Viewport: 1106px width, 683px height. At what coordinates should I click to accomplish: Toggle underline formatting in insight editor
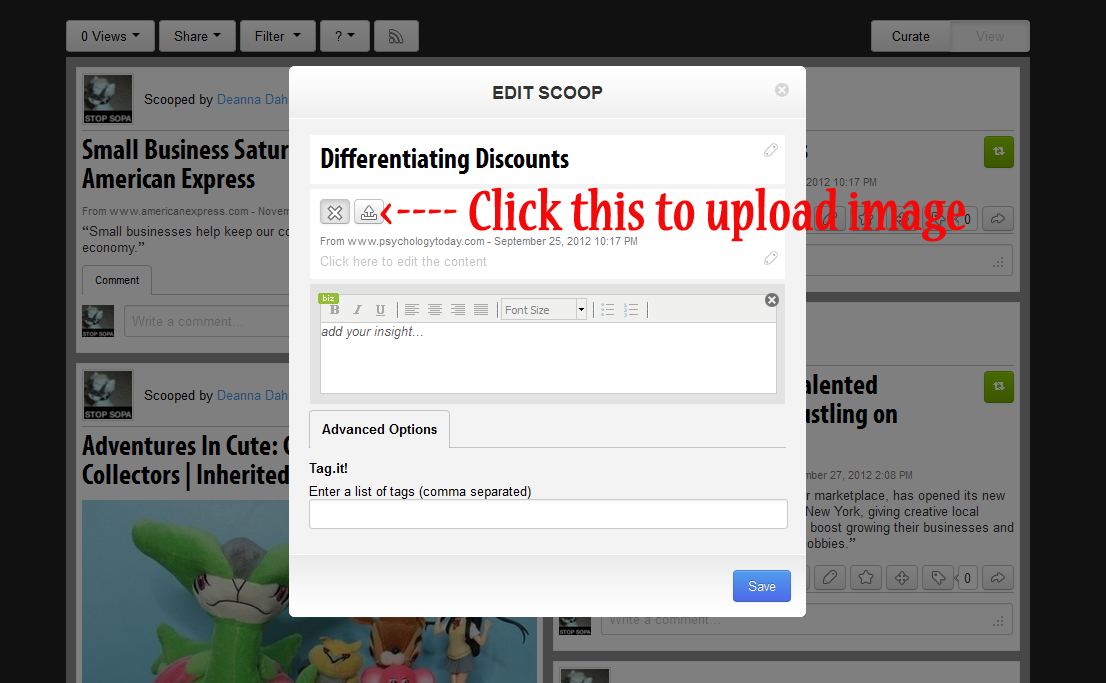(x=380, y=310)
